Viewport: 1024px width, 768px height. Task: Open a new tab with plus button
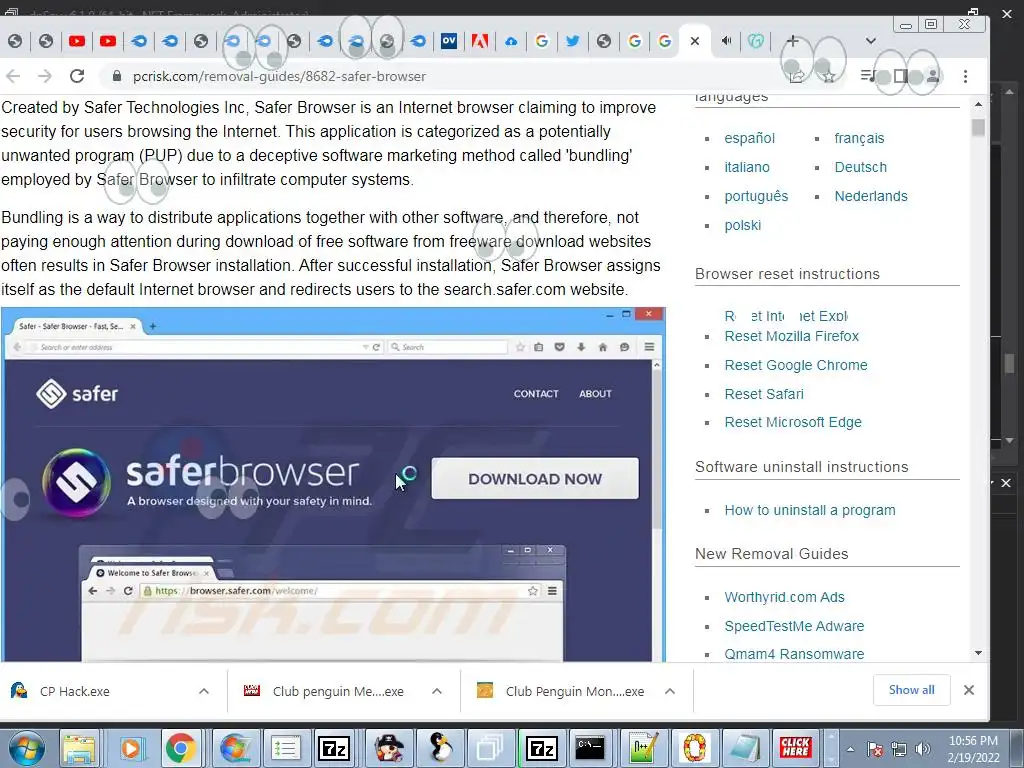(792, 41)
